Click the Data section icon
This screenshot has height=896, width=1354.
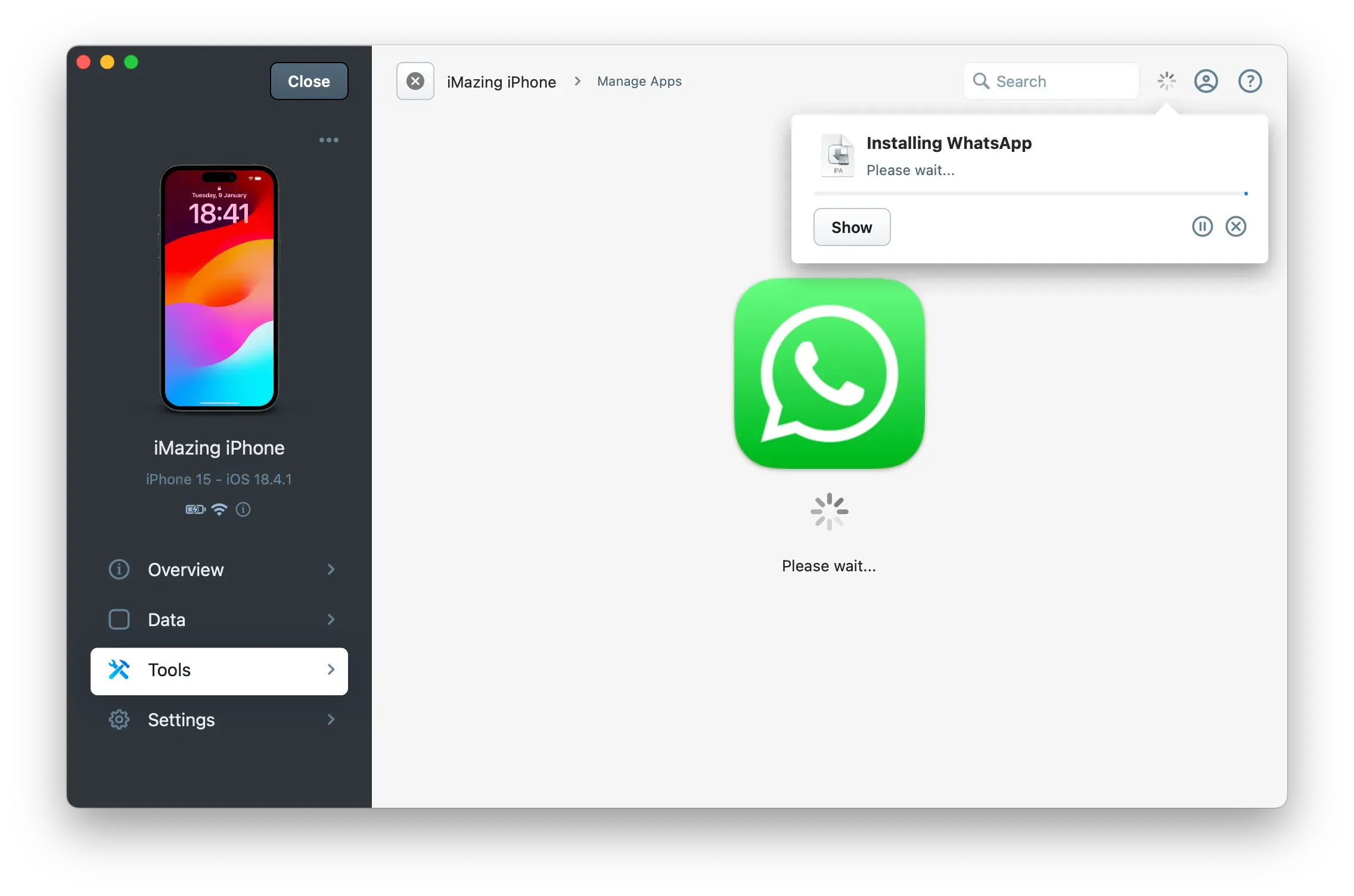(119, 620)
